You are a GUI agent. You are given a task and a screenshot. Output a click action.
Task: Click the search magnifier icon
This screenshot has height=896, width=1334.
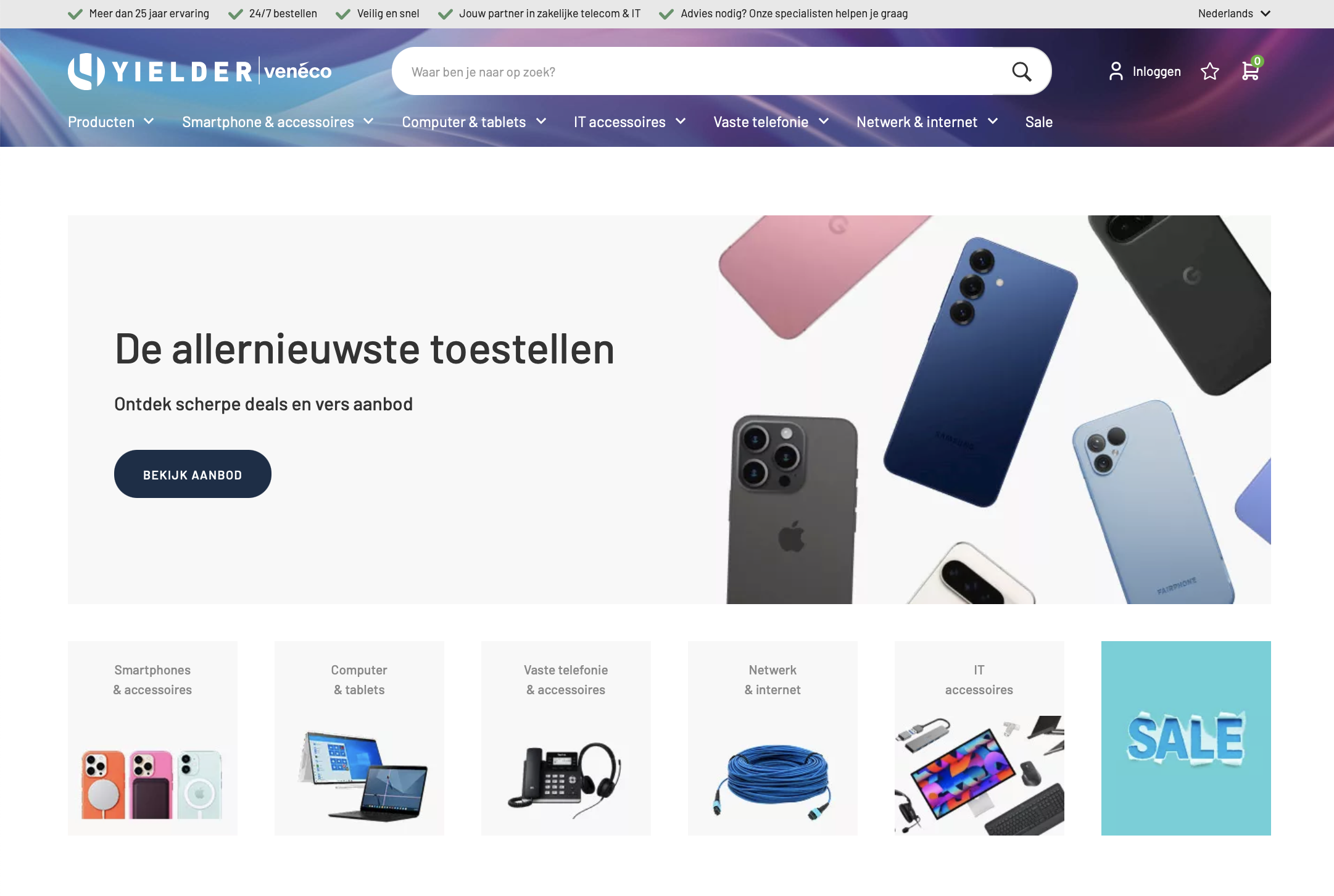(1022, 72)
